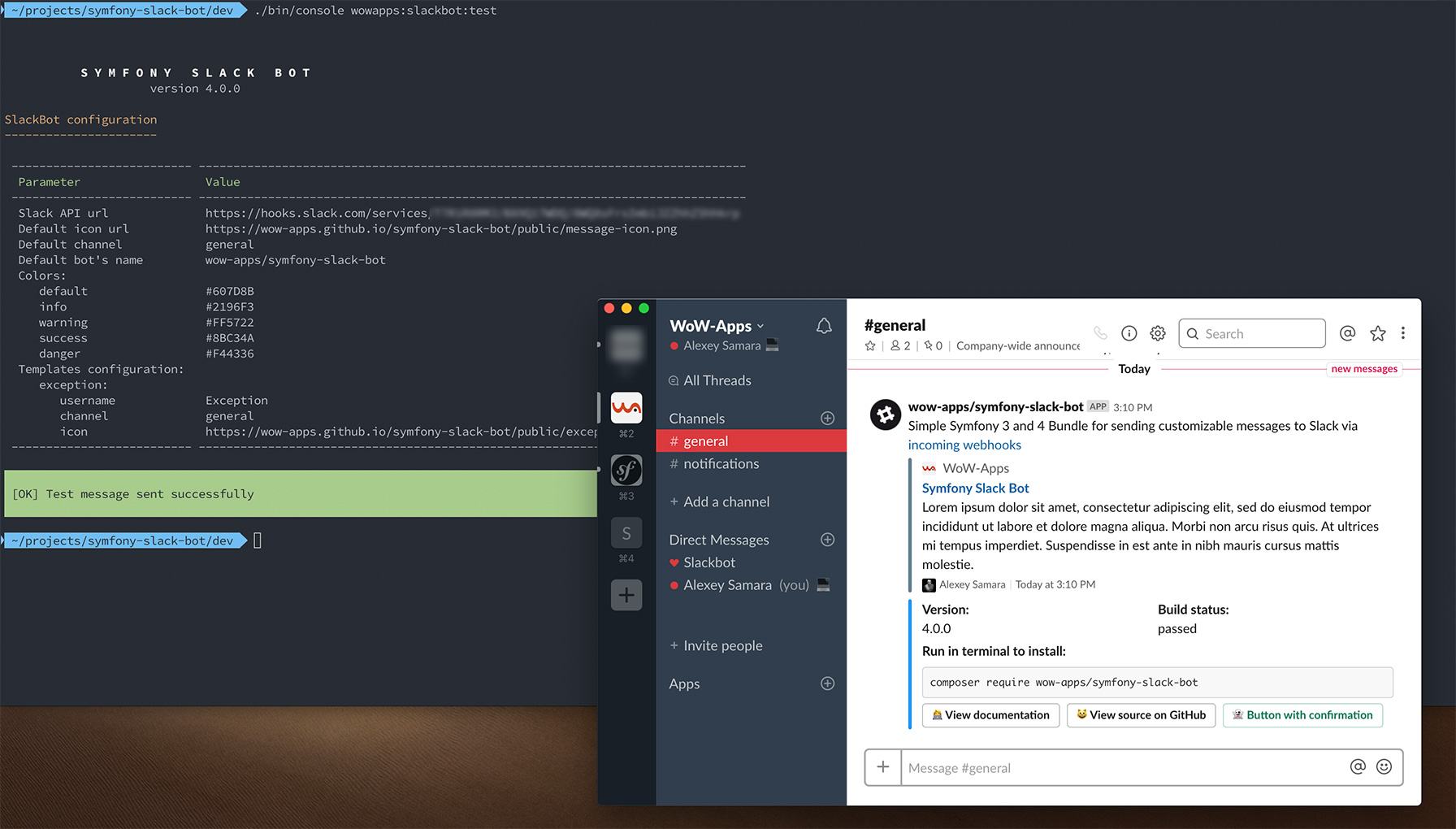Image resolution: width=1456 pixels, height=829 pixels.
Task: Click plus icon next to Apps
Action: pyautogui.click(x=827, y=683)
